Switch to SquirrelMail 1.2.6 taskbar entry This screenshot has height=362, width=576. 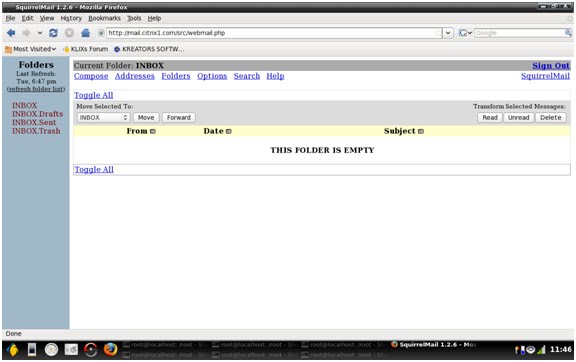point(434,345)
